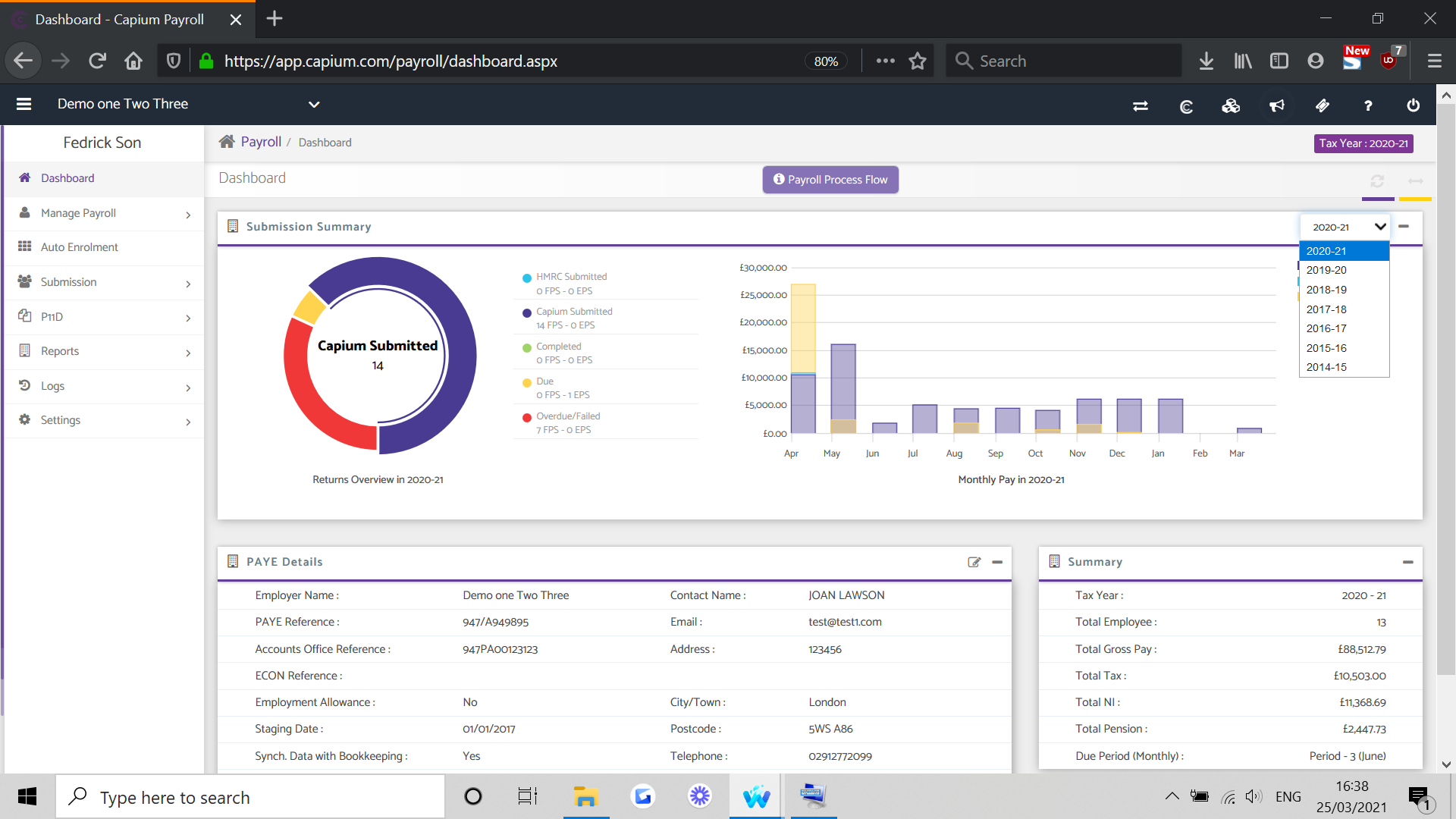The height and width of the screenshot is (819, 1456).
Task: Collapse the Summary panel with minus
Action: tap(1408, 562)
